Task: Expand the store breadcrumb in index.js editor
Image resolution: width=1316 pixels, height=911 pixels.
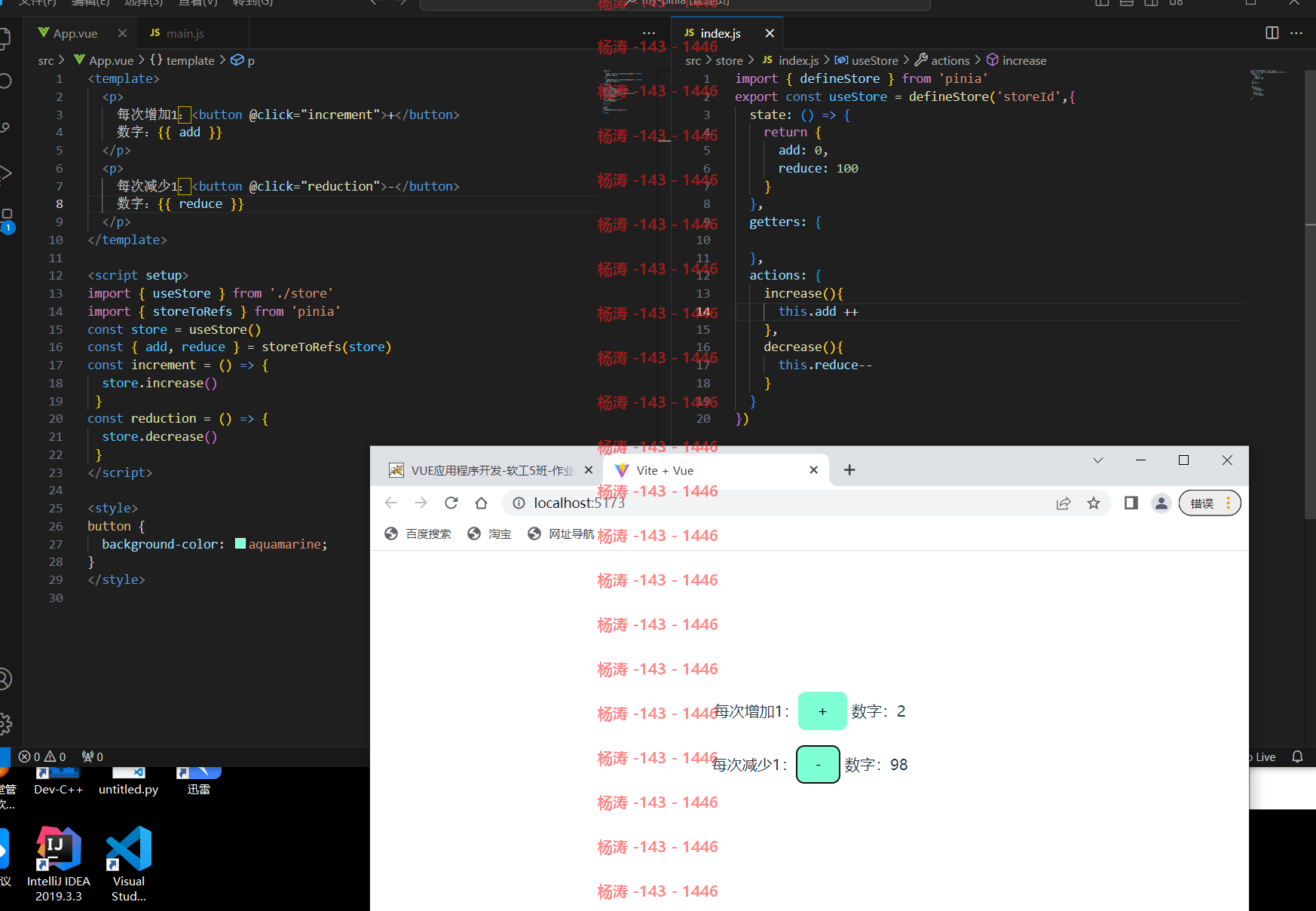Action: click(x=729, y=60)
